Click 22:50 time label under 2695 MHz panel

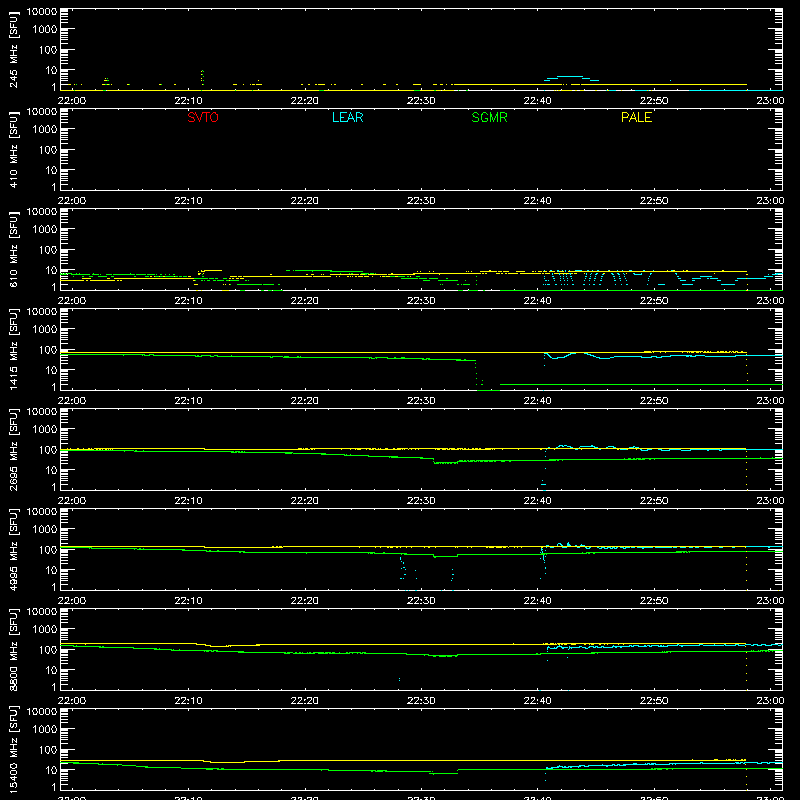click(x=654, y=501)
